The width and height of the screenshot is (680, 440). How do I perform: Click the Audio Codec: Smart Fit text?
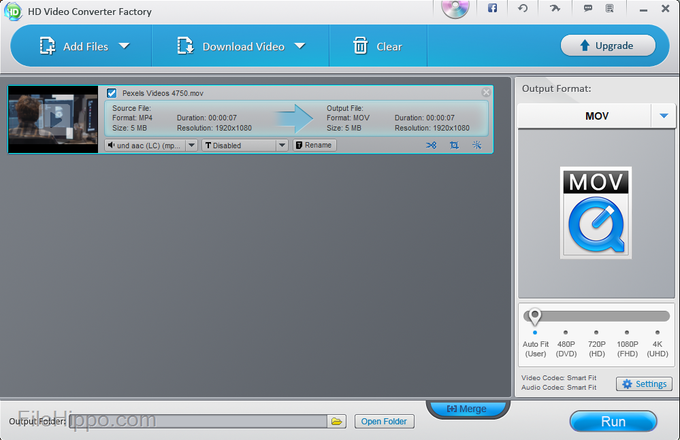[x=559, y=388]
